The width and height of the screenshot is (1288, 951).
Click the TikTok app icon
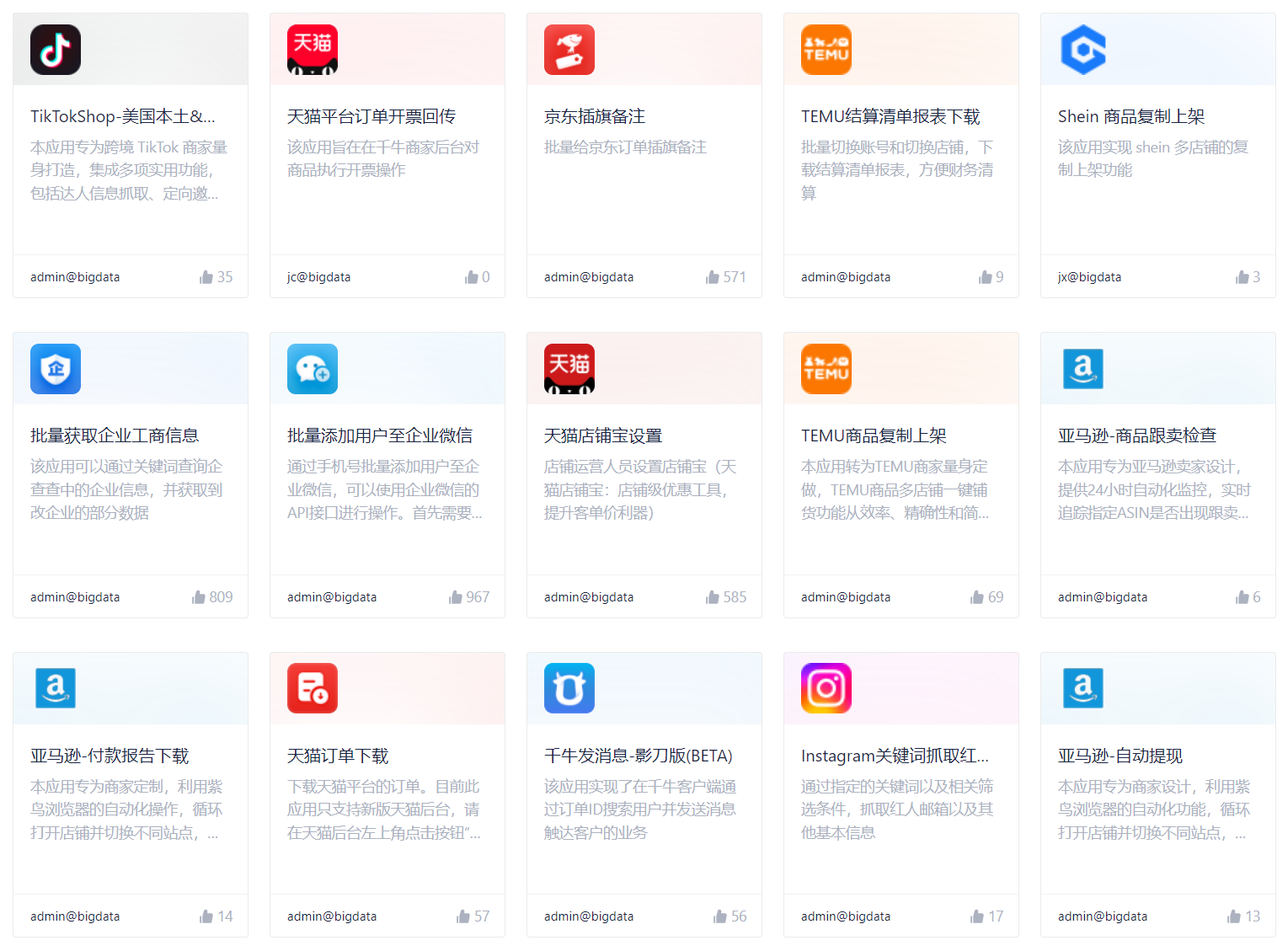point(56,50)
